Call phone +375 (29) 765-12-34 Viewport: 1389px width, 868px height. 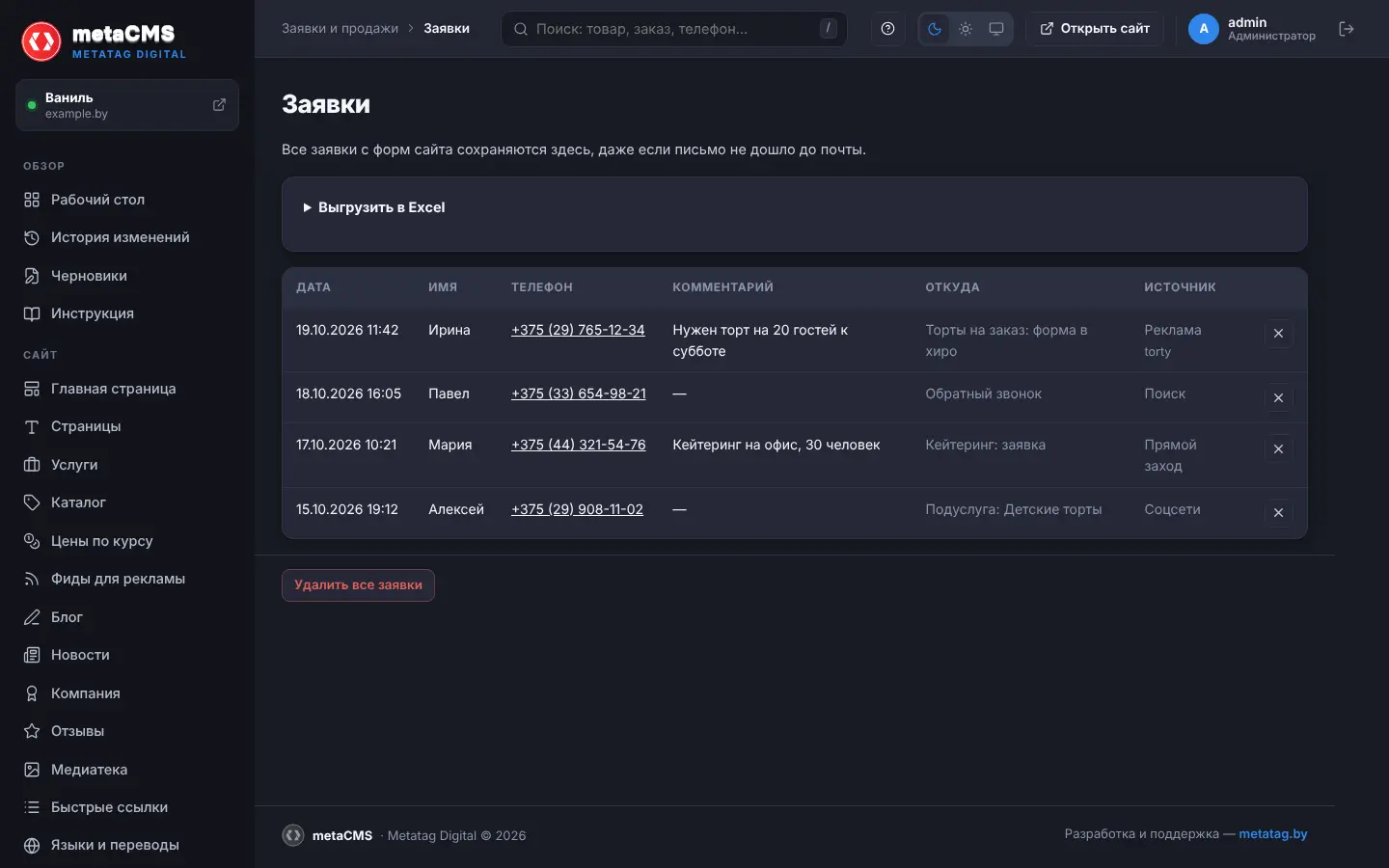(x=578, y=330)
